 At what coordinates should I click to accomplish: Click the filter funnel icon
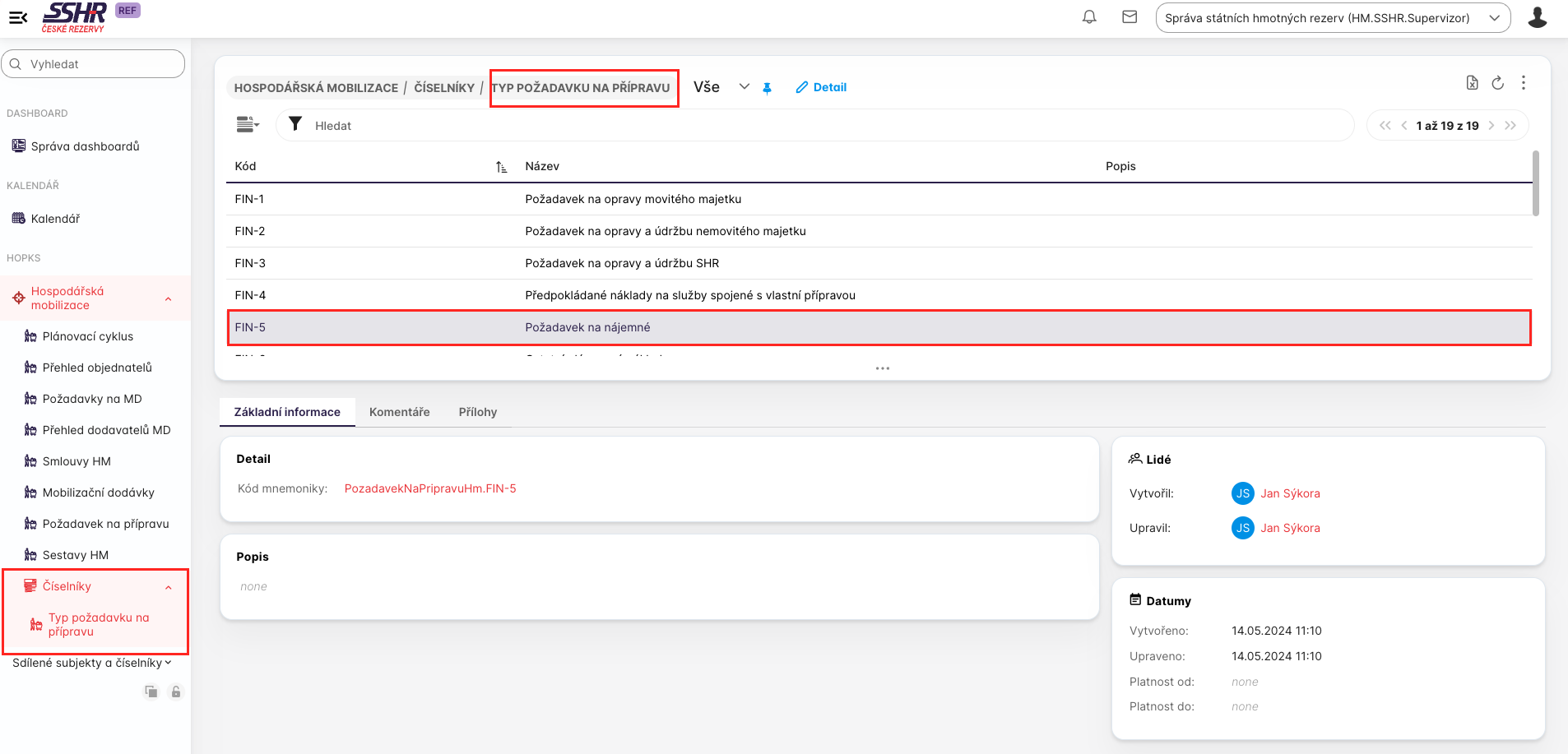pos(295,125)
